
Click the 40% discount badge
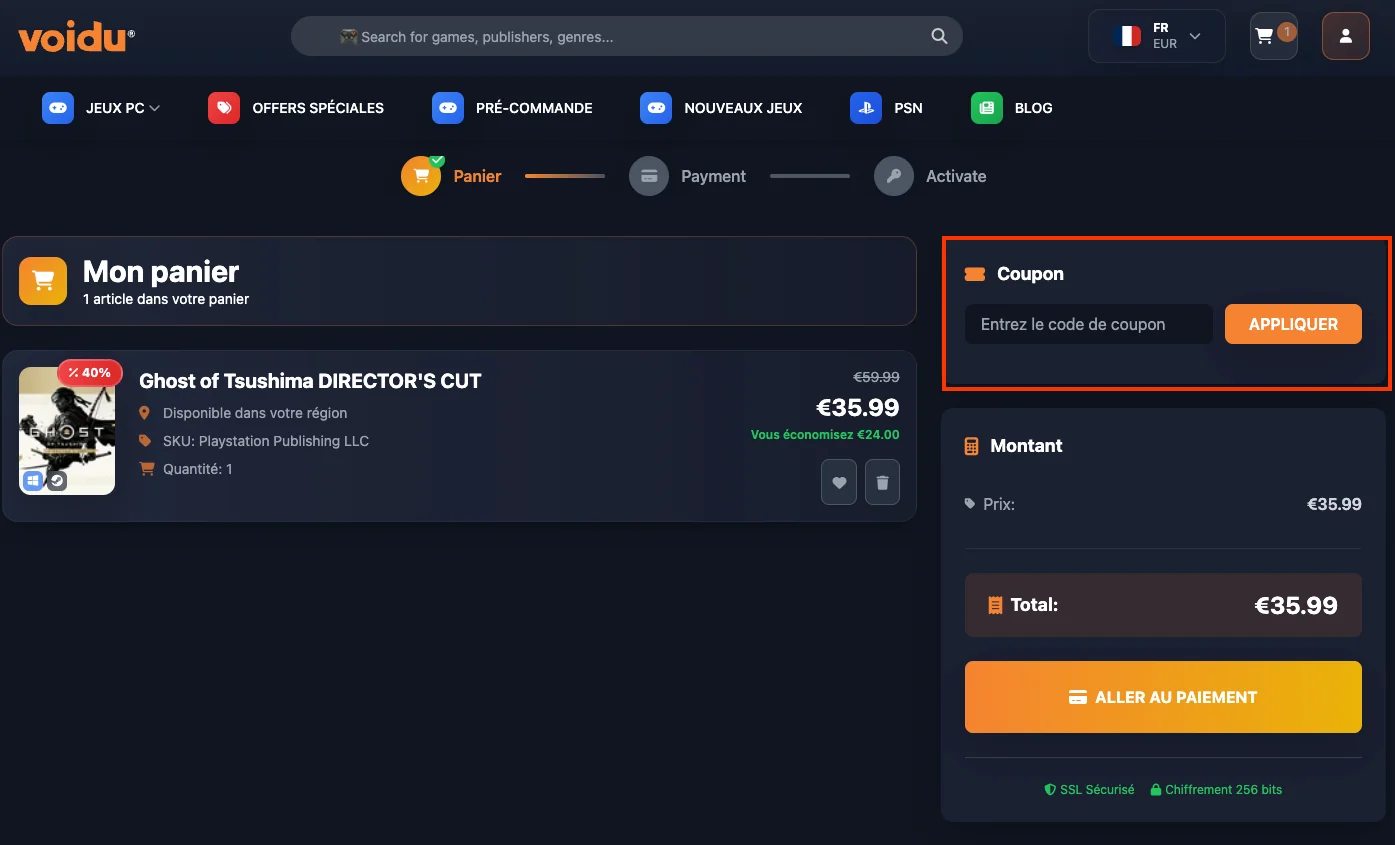coord(89,372)
